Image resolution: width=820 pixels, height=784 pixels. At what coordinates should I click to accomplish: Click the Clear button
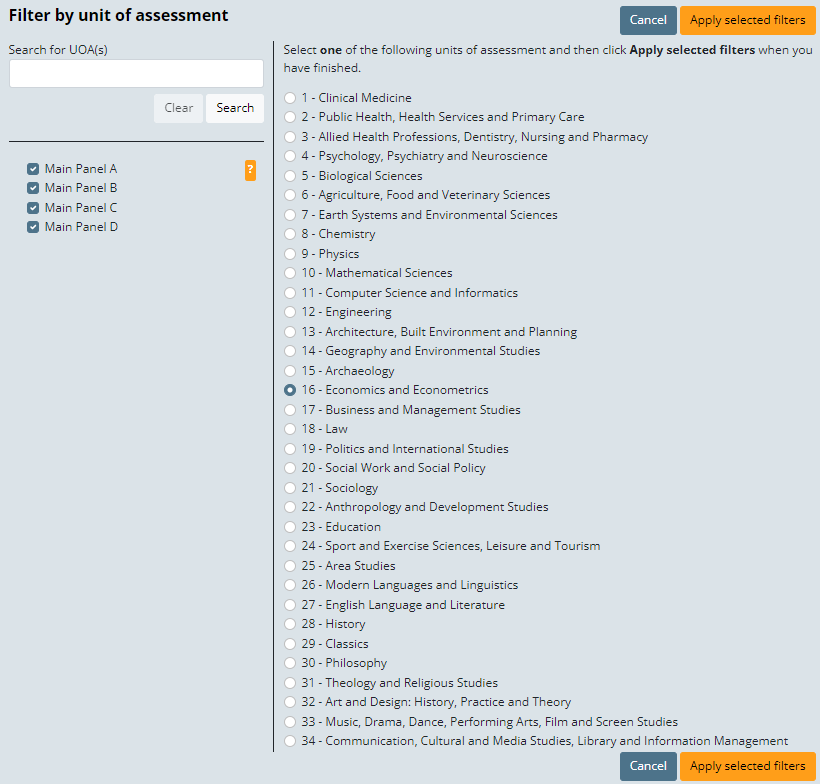[x=178, y=108]
